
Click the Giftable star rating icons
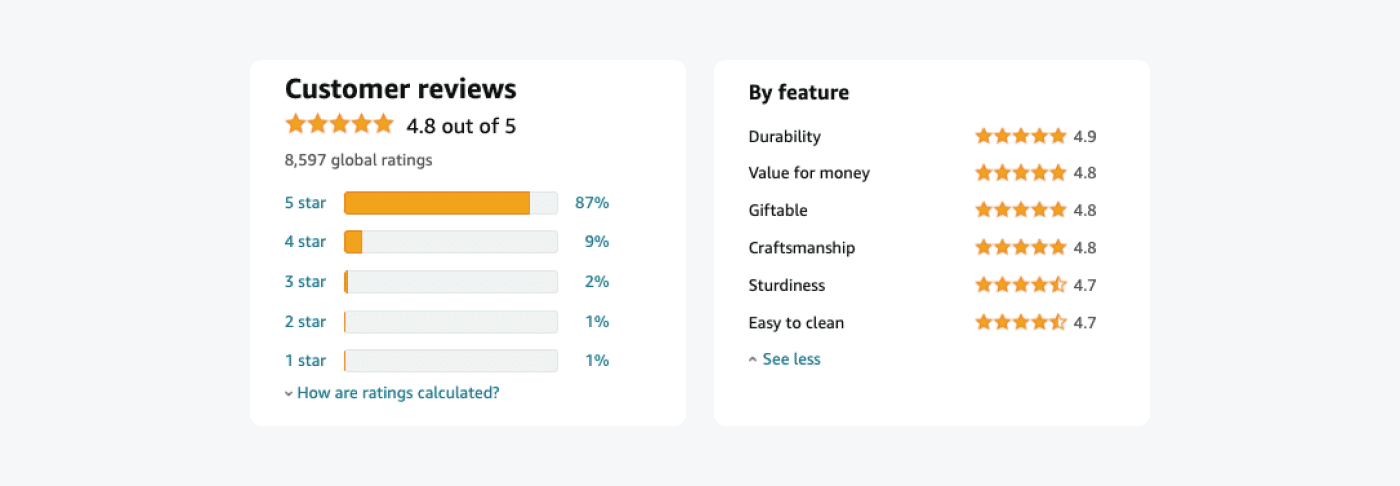tap(1021, 210)
